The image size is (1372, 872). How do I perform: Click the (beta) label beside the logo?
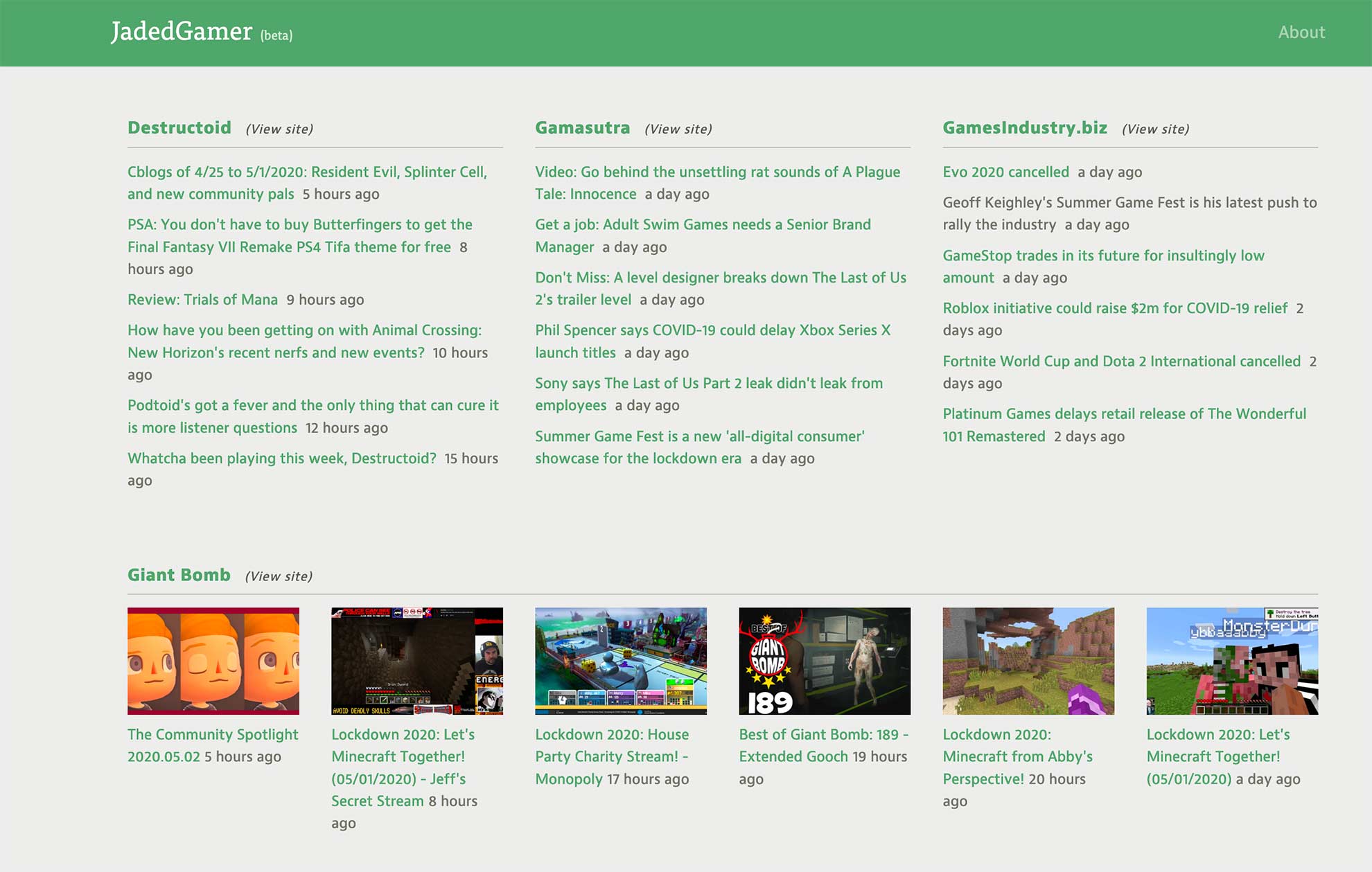[x=276, y=35]
